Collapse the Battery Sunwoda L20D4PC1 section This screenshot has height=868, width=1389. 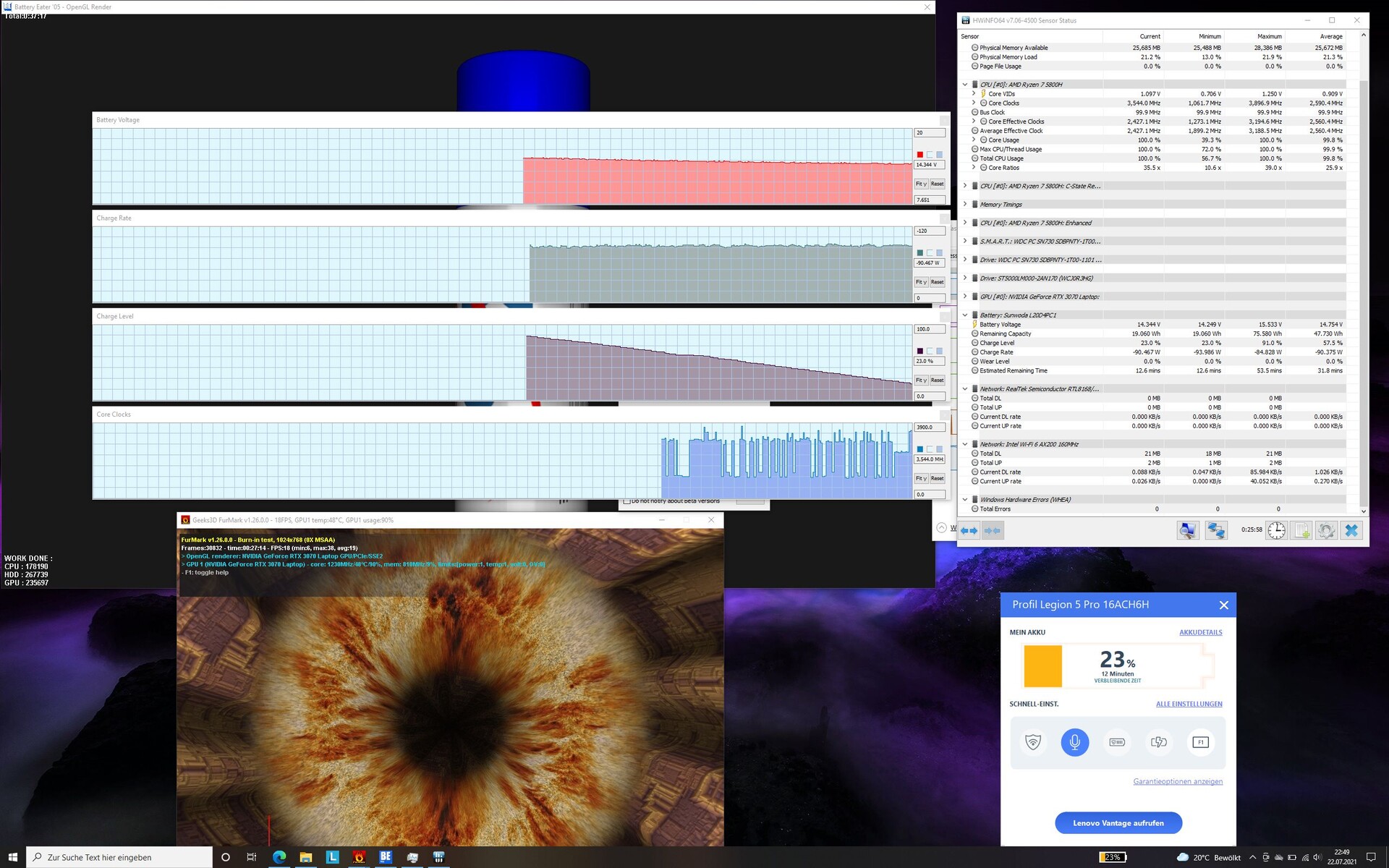(964, 315)
